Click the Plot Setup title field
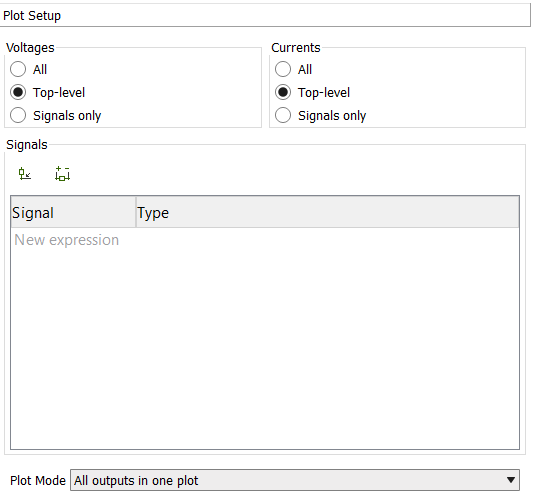Image resolution: width=534 pixels, height=493 pixels. [x=265, y=15]
